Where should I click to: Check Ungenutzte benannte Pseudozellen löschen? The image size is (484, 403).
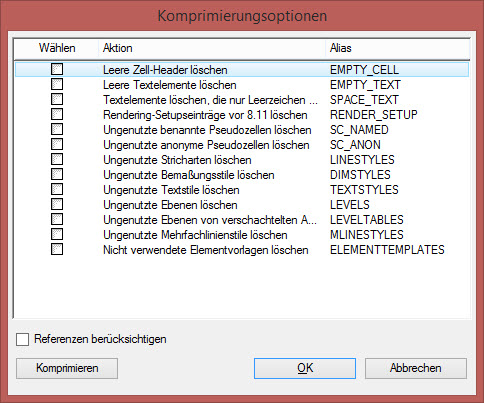pyautogui.click(x=57, y=129)
